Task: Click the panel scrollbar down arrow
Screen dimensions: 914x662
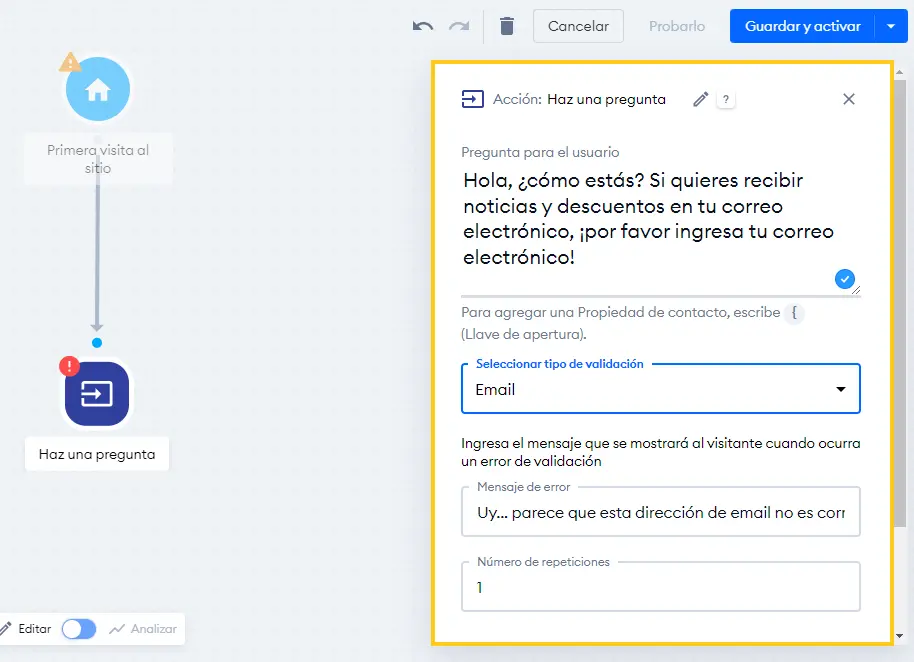Action: click(x=899, y=636)
